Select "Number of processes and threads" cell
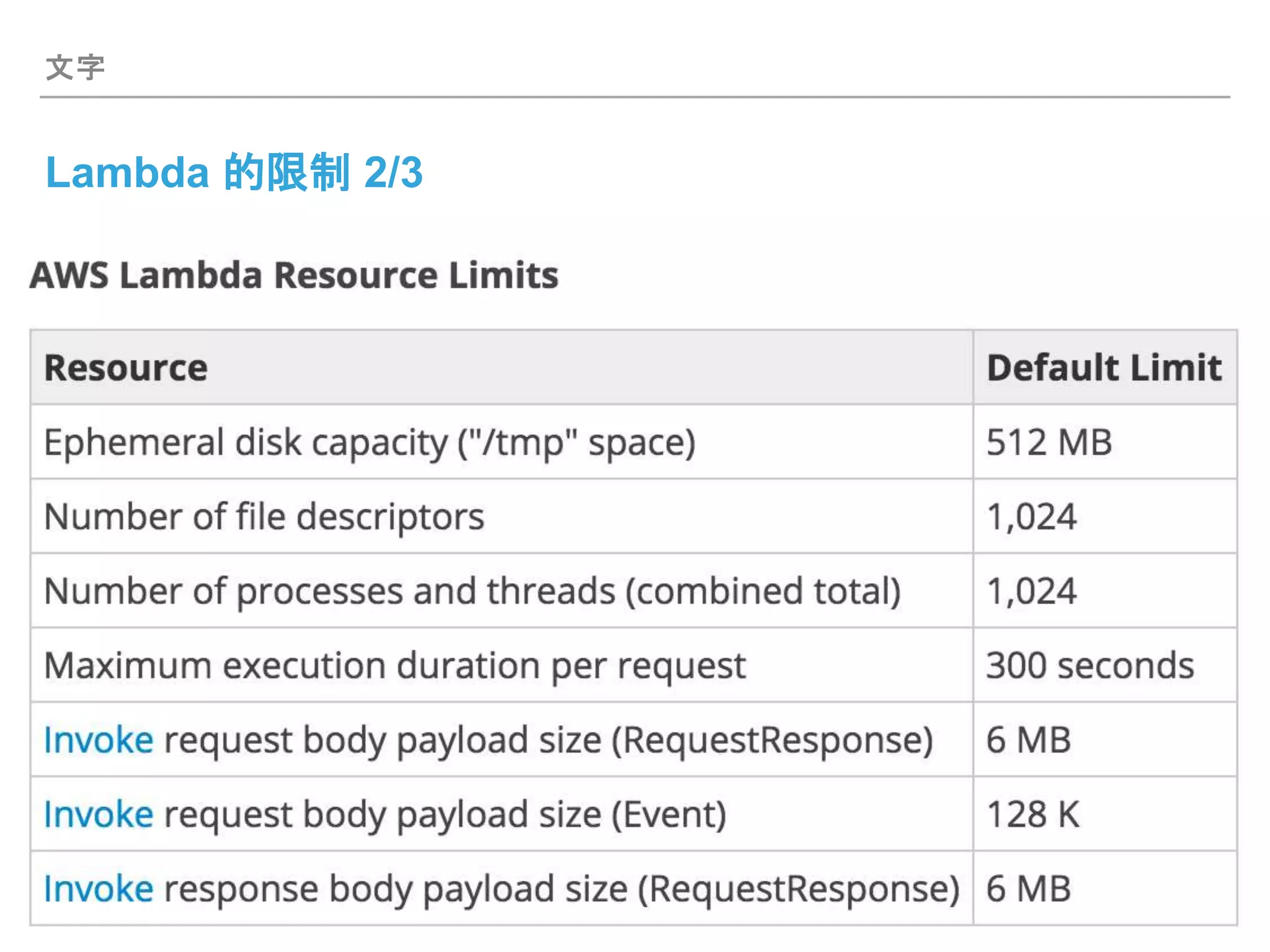This screenshot has height=952, width=1270. tap(473, 591)
